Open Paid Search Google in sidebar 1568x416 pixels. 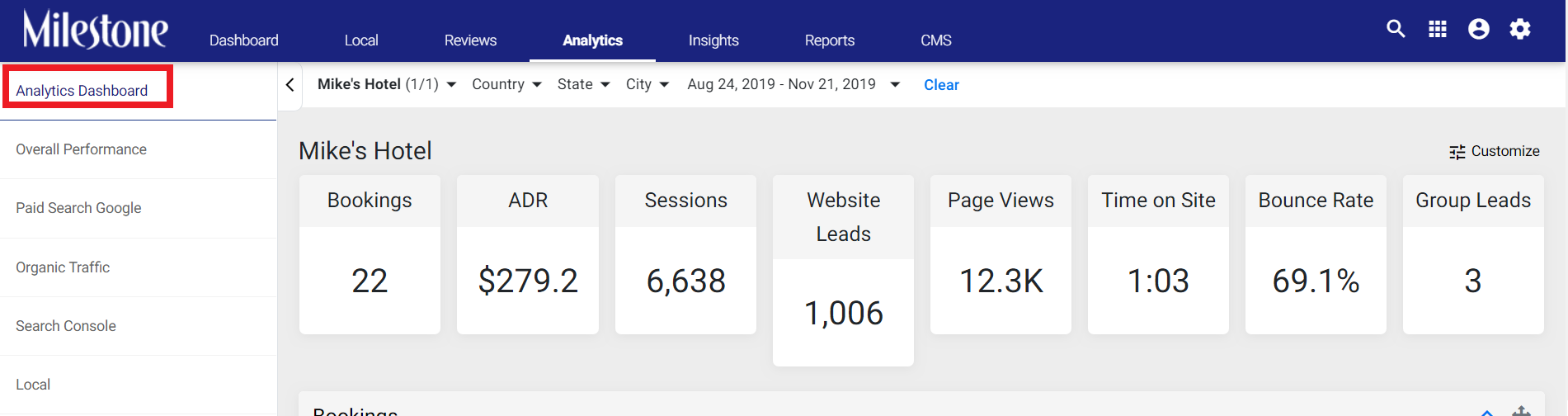[78, 208]
